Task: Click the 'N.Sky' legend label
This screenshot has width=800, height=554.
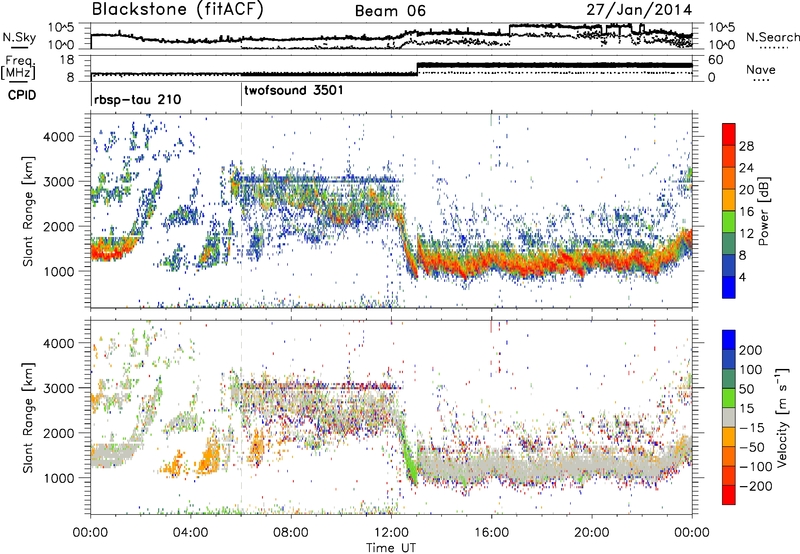Action: pos(19,37)
